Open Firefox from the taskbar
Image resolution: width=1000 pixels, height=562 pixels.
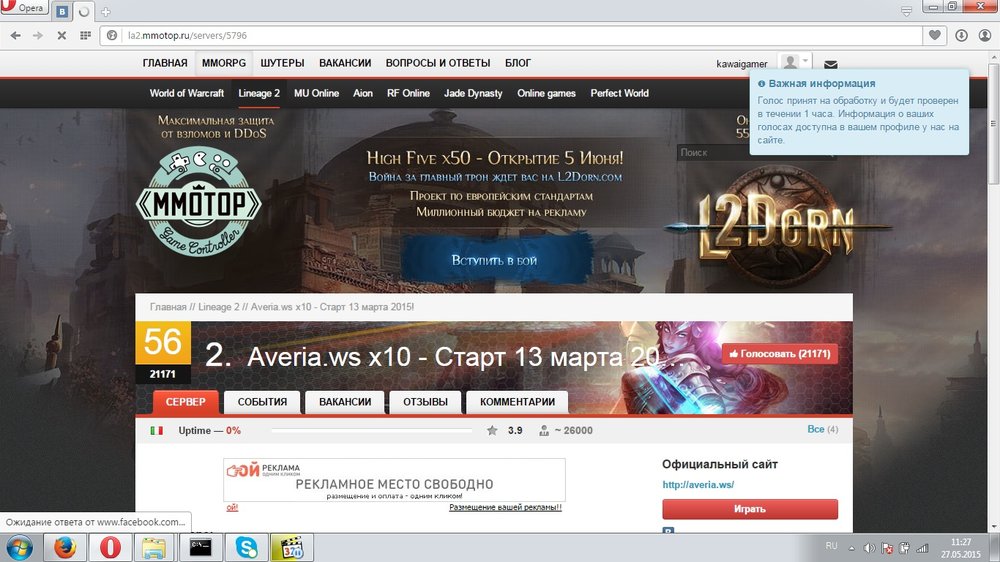[65, 547]
